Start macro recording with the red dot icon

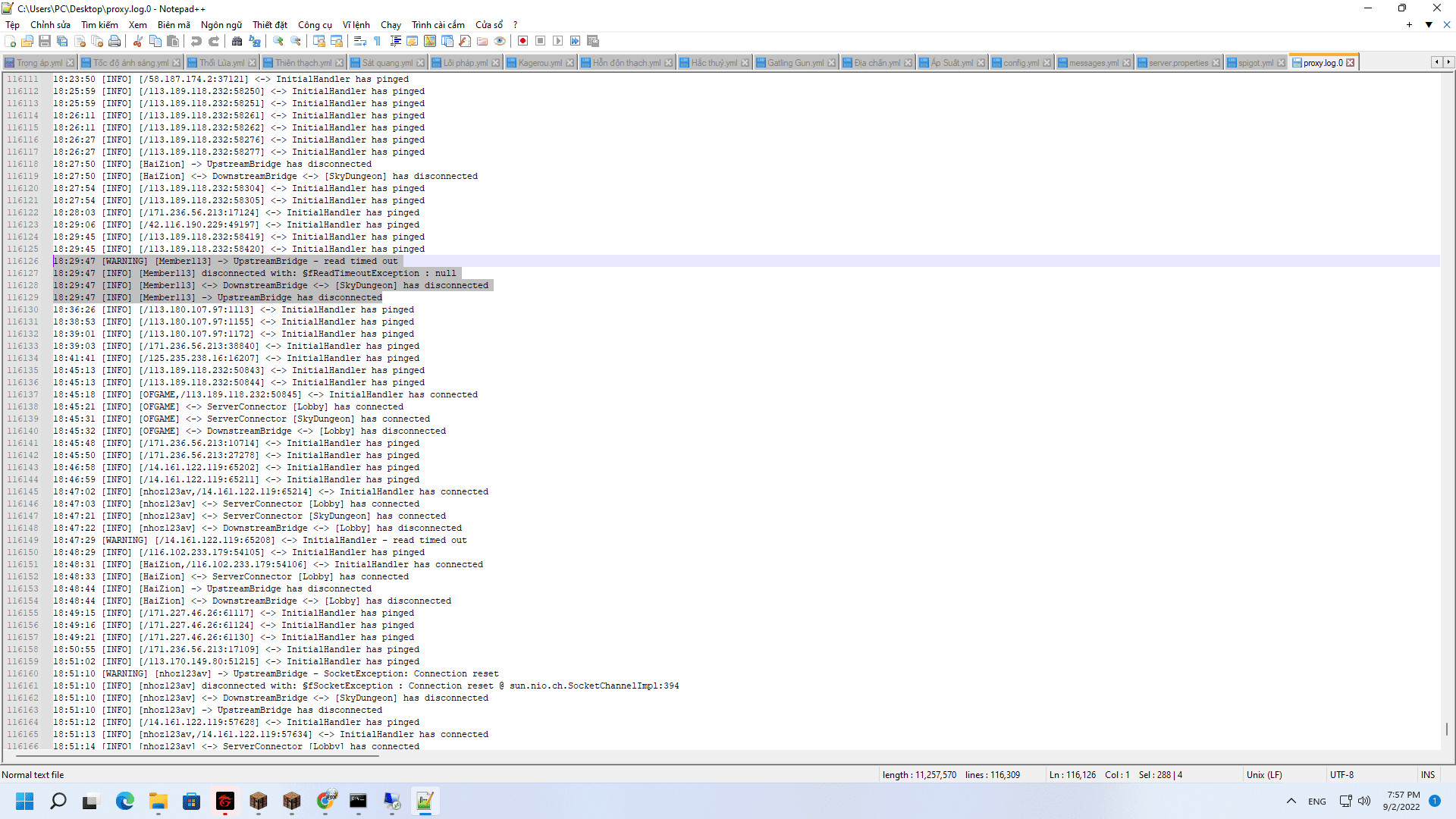point(522,41)
